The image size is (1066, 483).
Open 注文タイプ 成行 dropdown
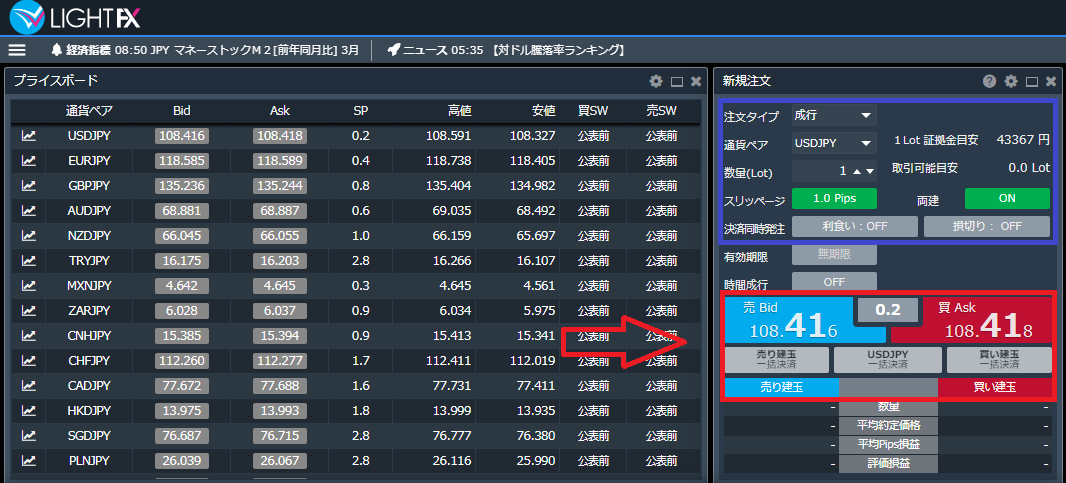click(834, 116)
